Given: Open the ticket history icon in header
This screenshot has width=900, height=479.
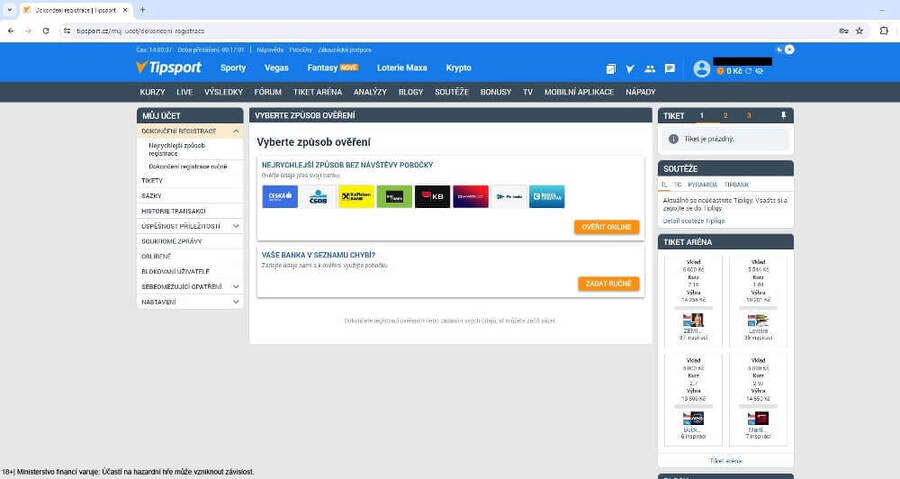Looking at the screenshot, I should click(611, 69).
